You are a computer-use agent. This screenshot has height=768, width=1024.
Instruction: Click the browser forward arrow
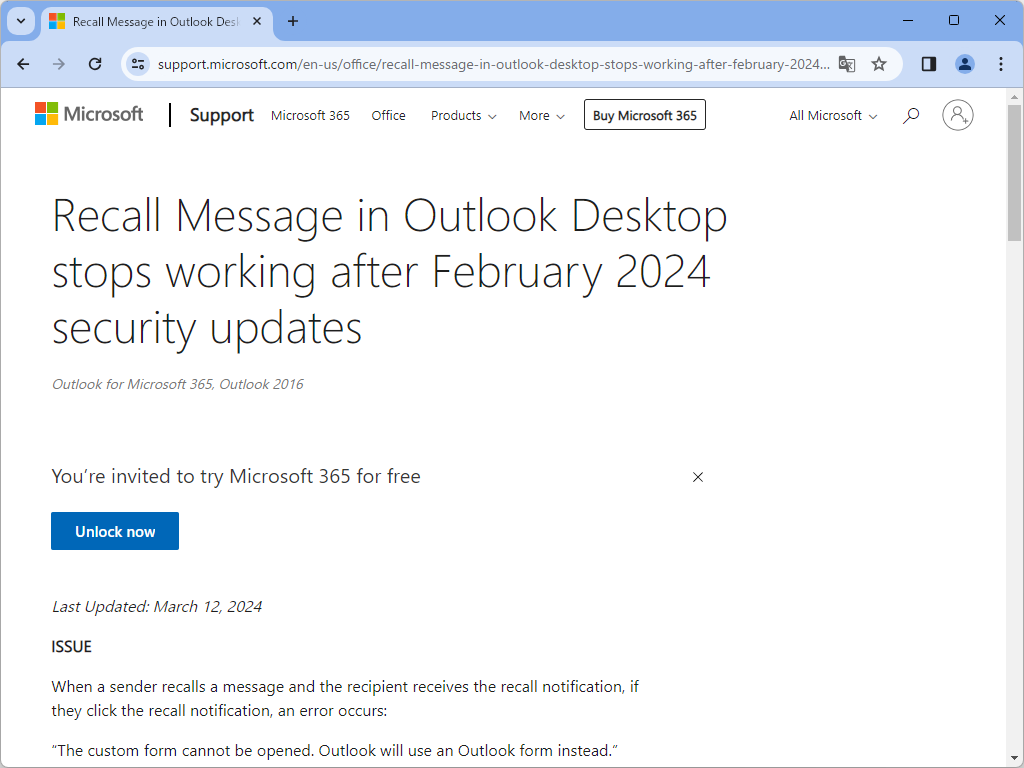[59, 64]
